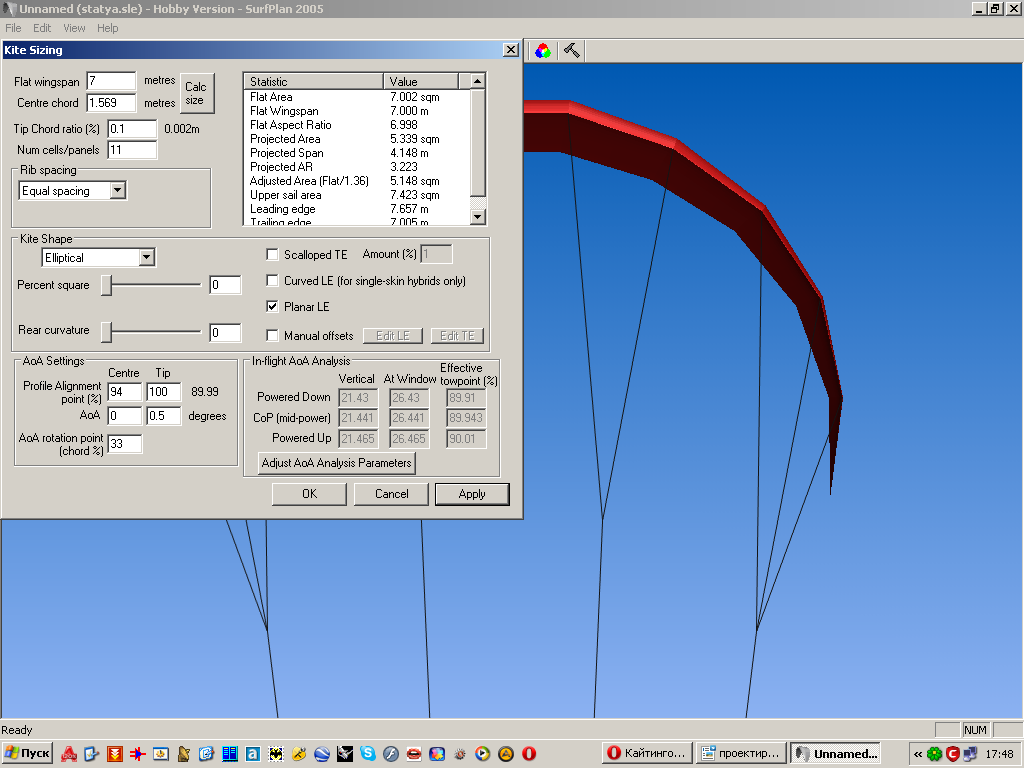Expand the Rib spacing dropdown

coord(118,190)
